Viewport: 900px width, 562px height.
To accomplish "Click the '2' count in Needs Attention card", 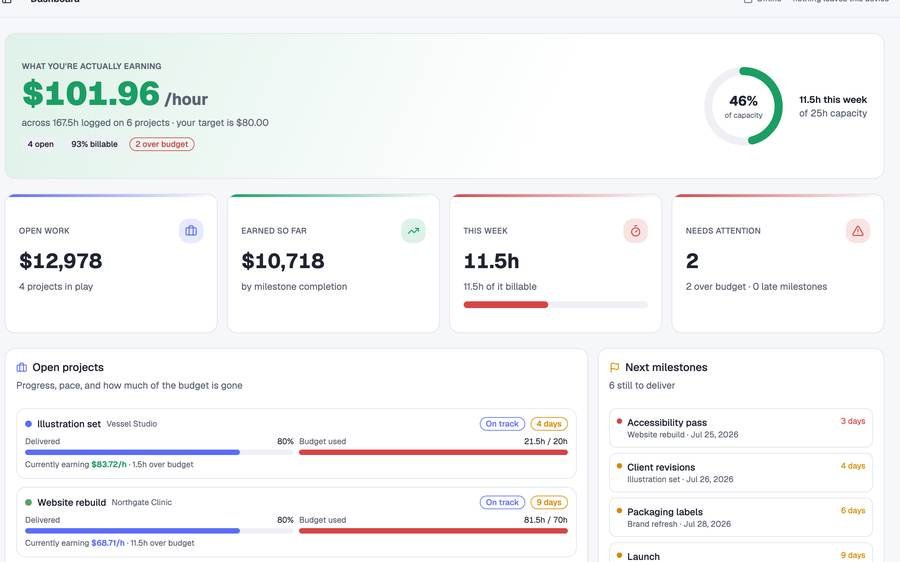I will click(692, 261).
